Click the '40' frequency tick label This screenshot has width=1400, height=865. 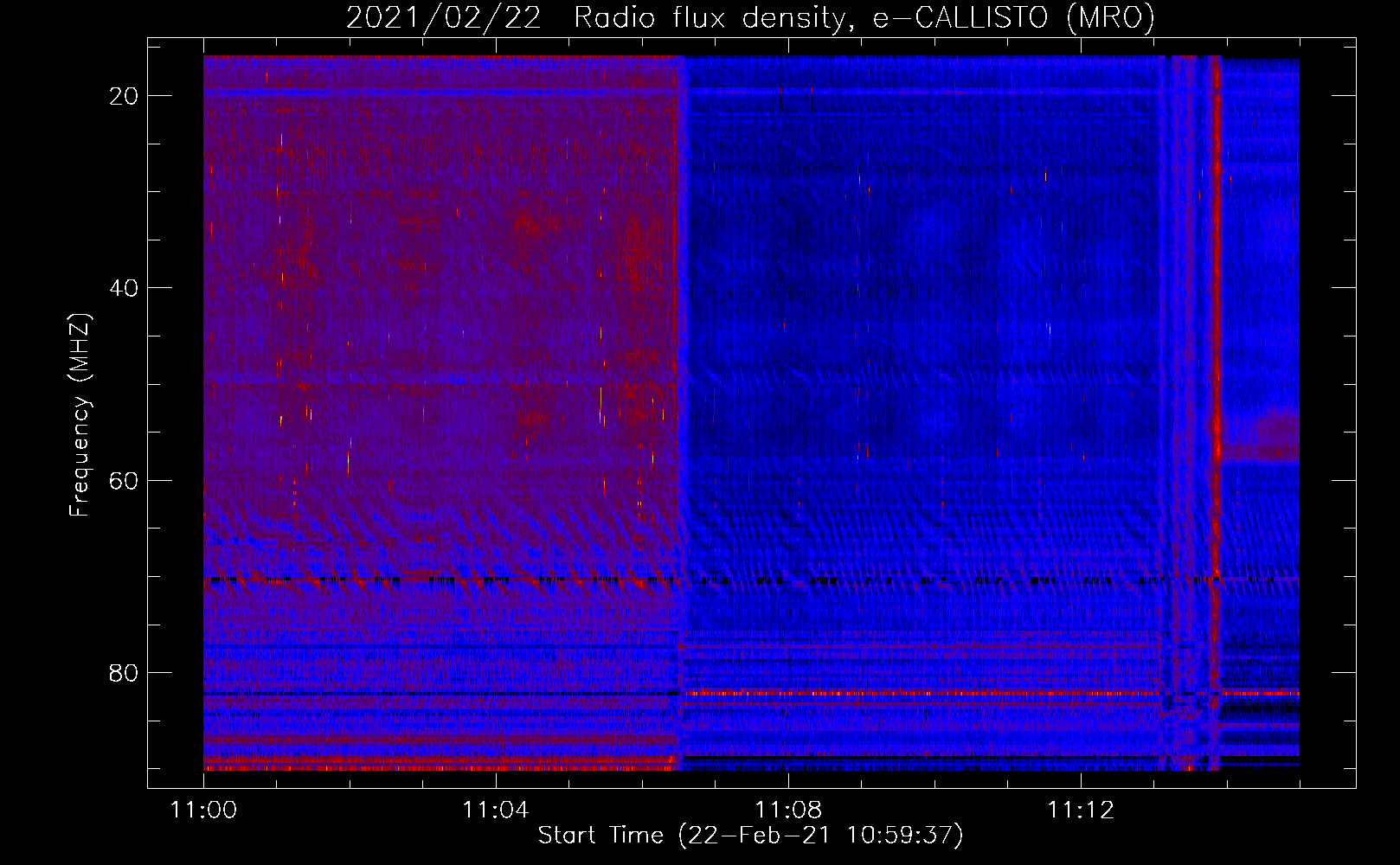click(124, 288)
